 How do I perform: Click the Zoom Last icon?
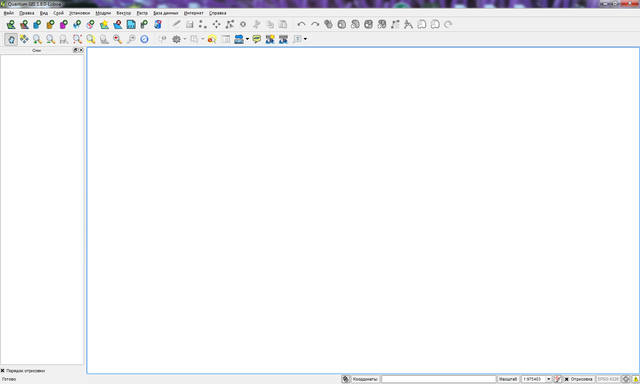pyautogui.click(x=118, y=39)
